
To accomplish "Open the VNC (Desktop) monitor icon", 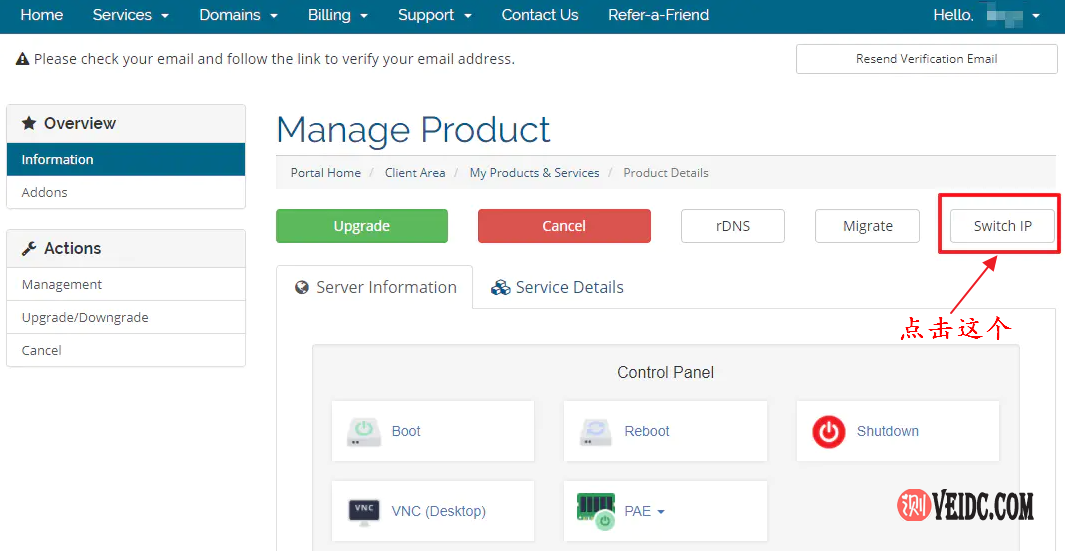I will point(364,511).
